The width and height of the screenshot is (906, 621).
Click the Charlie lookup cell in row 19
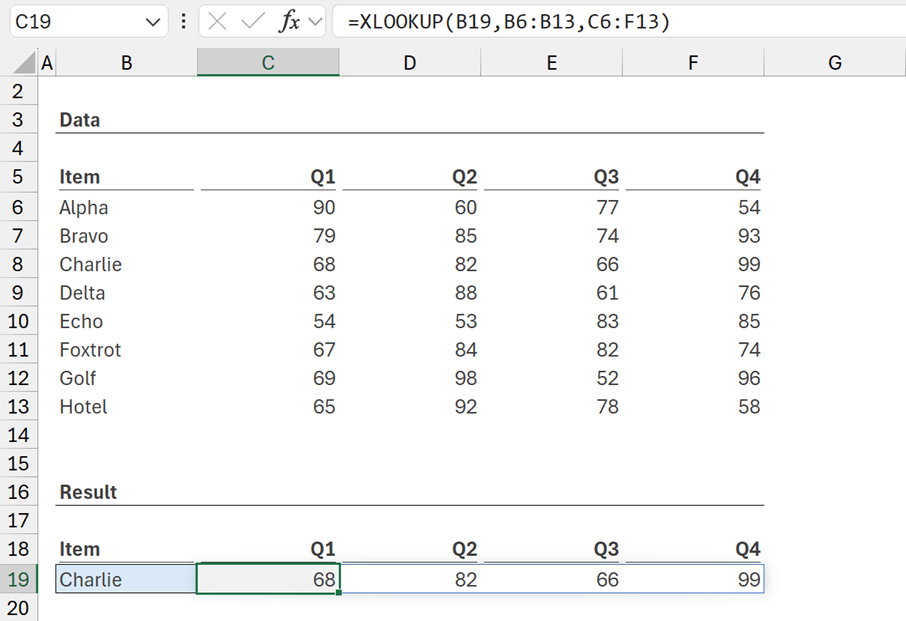125,580
